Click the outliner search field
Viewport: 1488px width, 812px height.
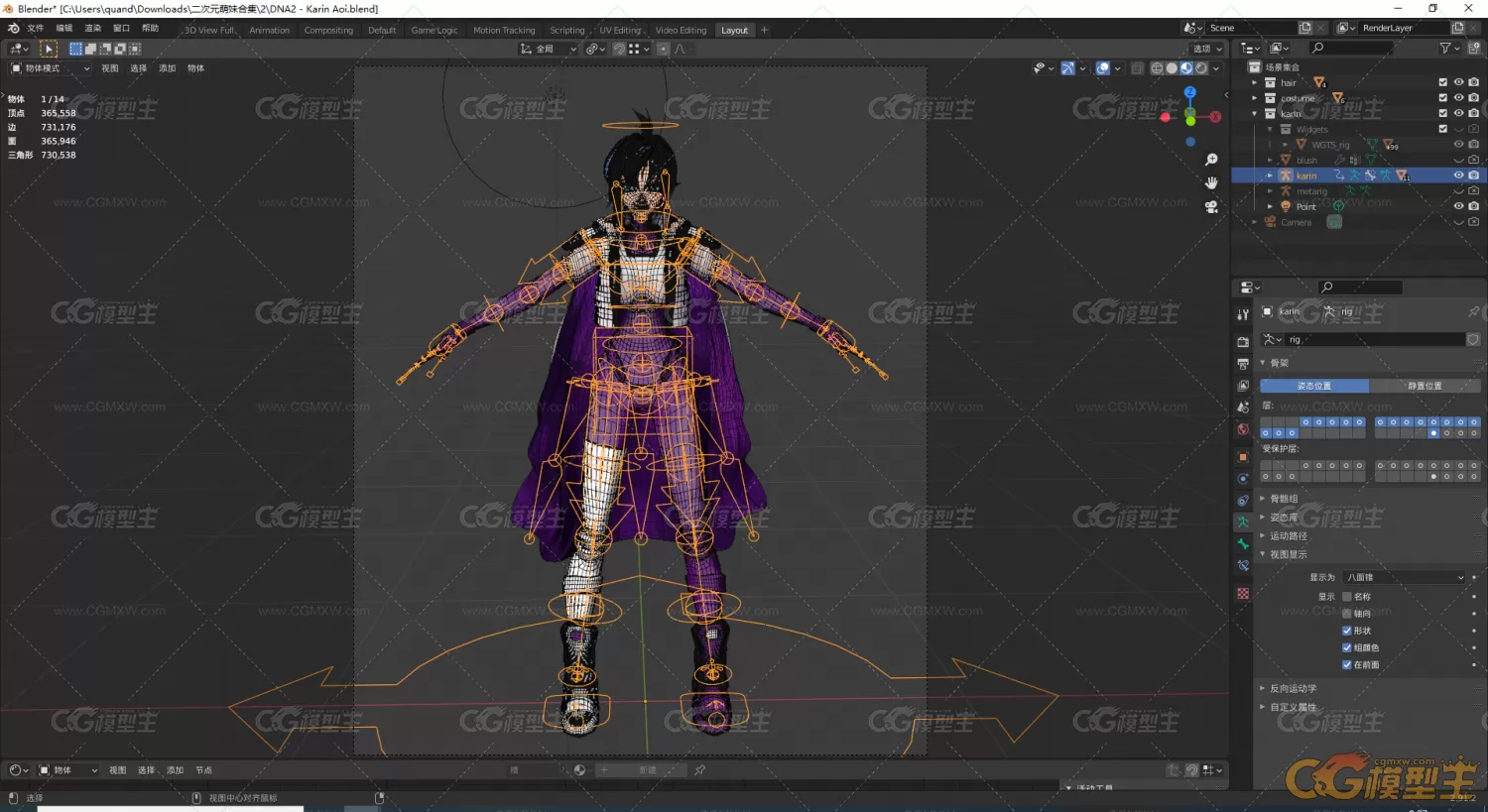[1350, 48]
